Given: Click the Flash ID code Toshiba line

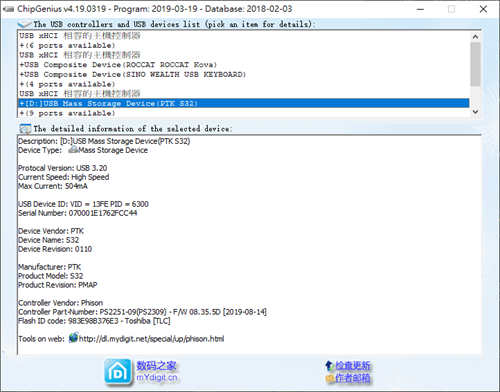Looking at the screenshot, I should click(94, 321).
